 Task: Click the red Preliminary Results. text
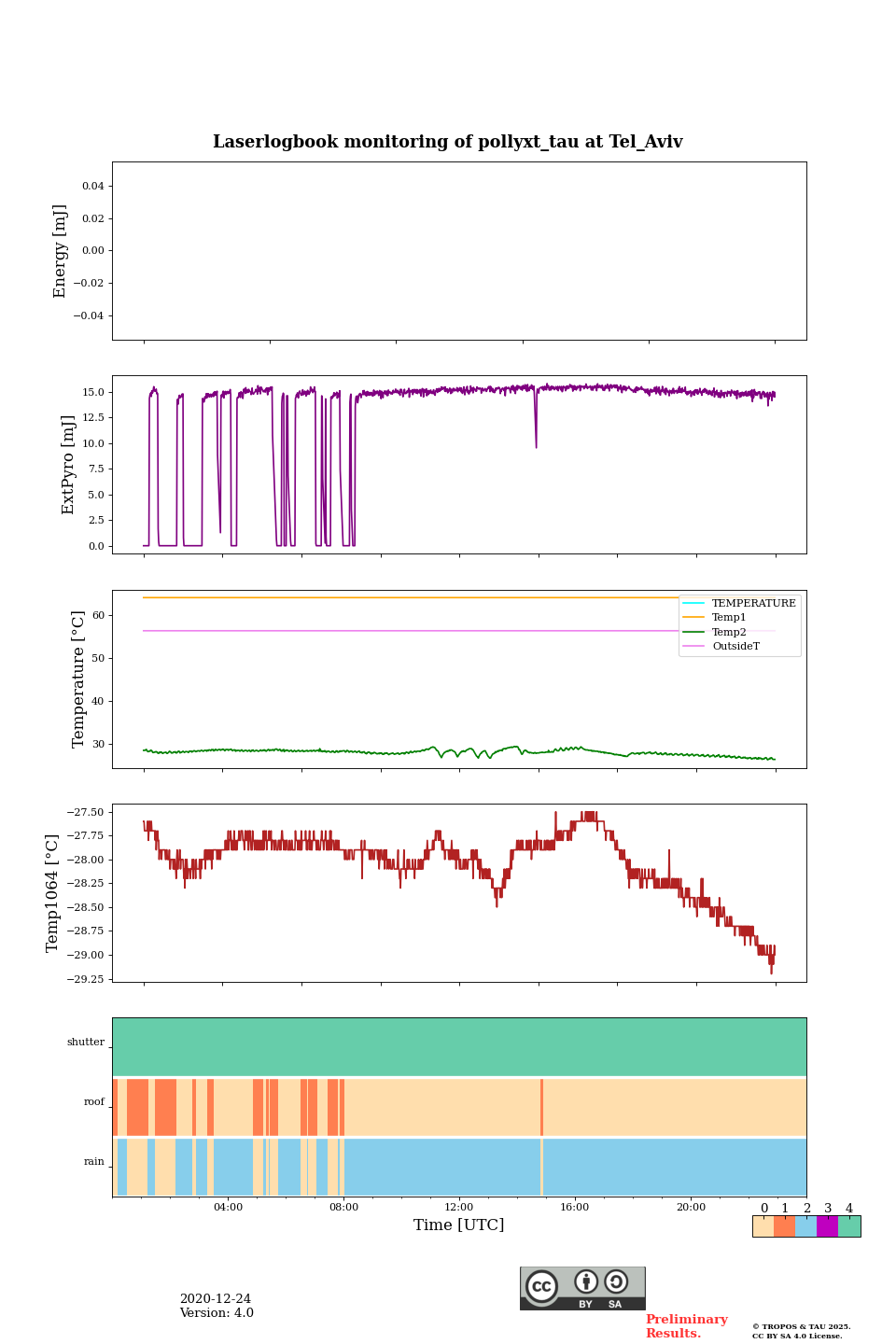pos(686,1326)
